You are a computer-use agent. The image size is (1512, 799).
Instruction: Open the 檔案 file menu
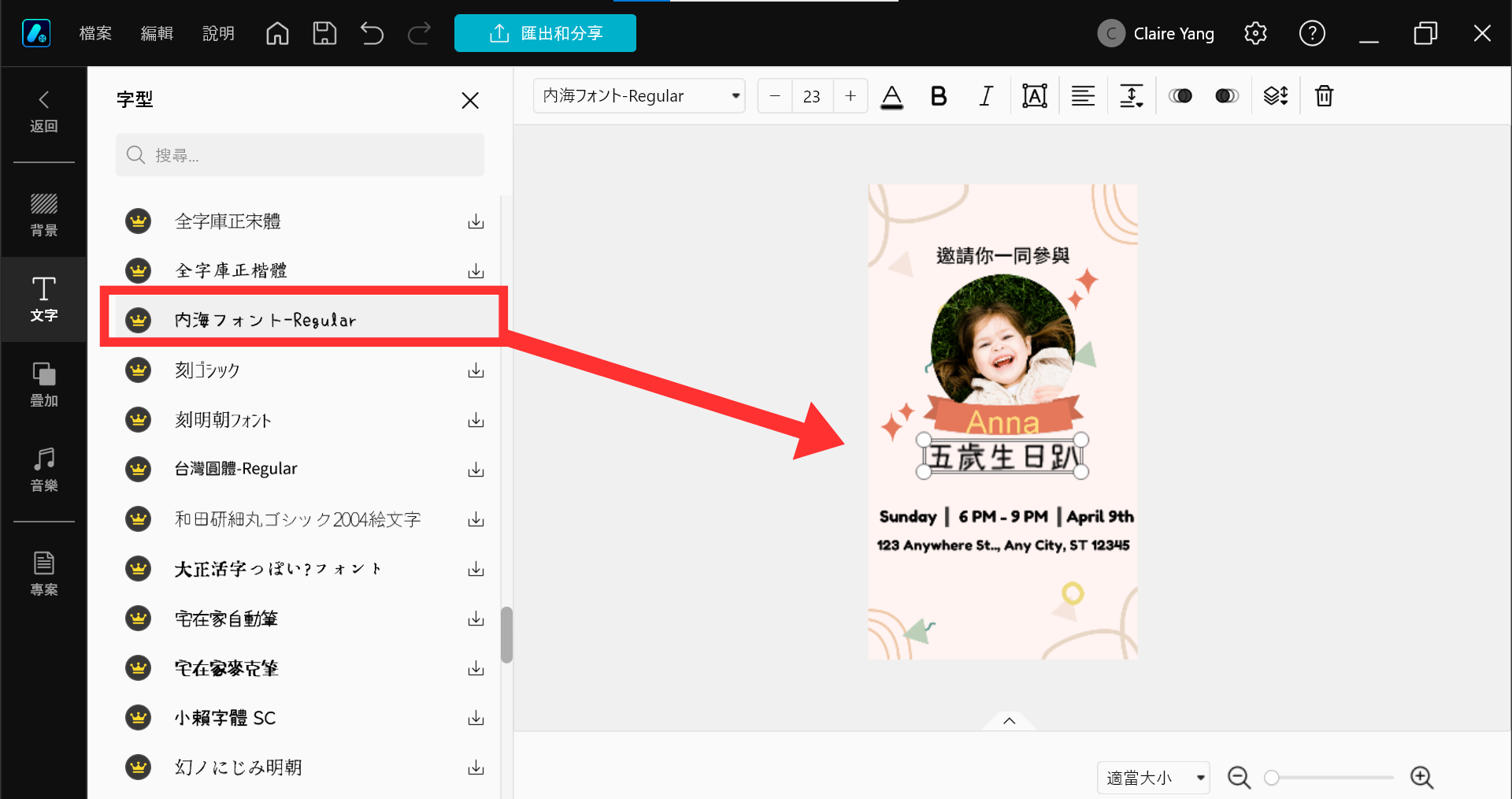(95, 33)
